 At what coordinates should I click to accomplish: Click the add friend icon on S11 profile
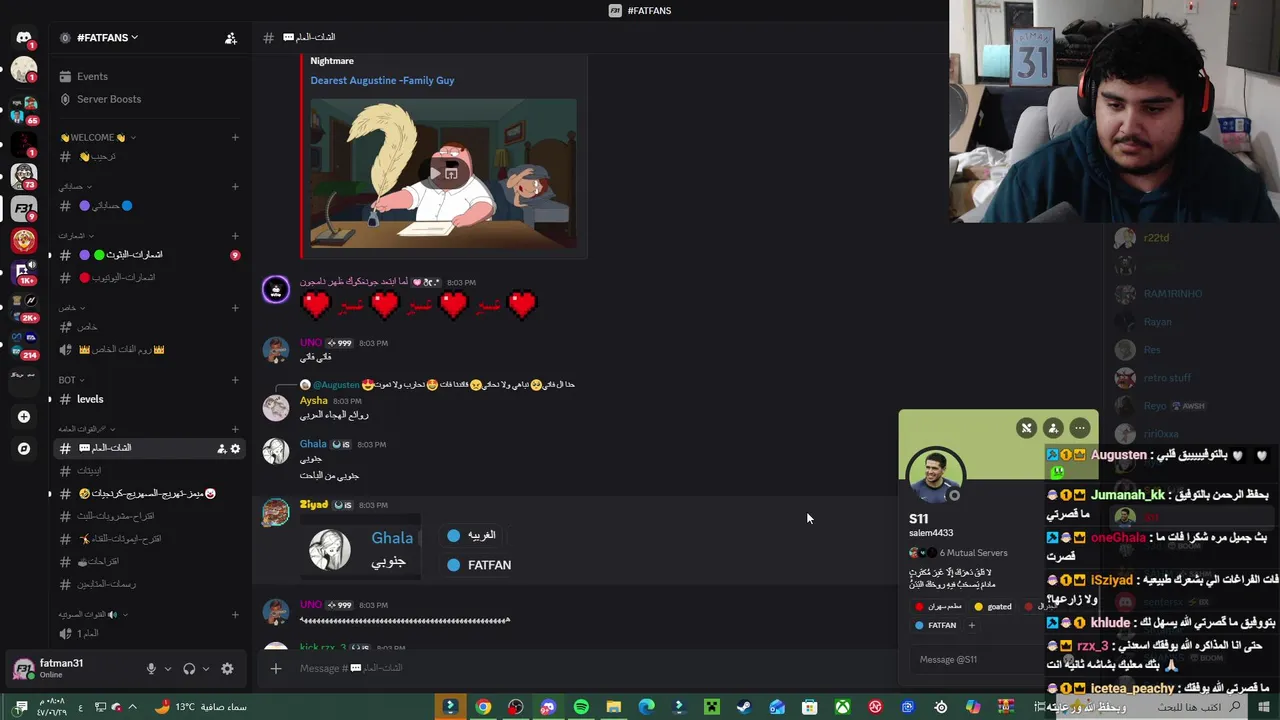point(1053,428)
